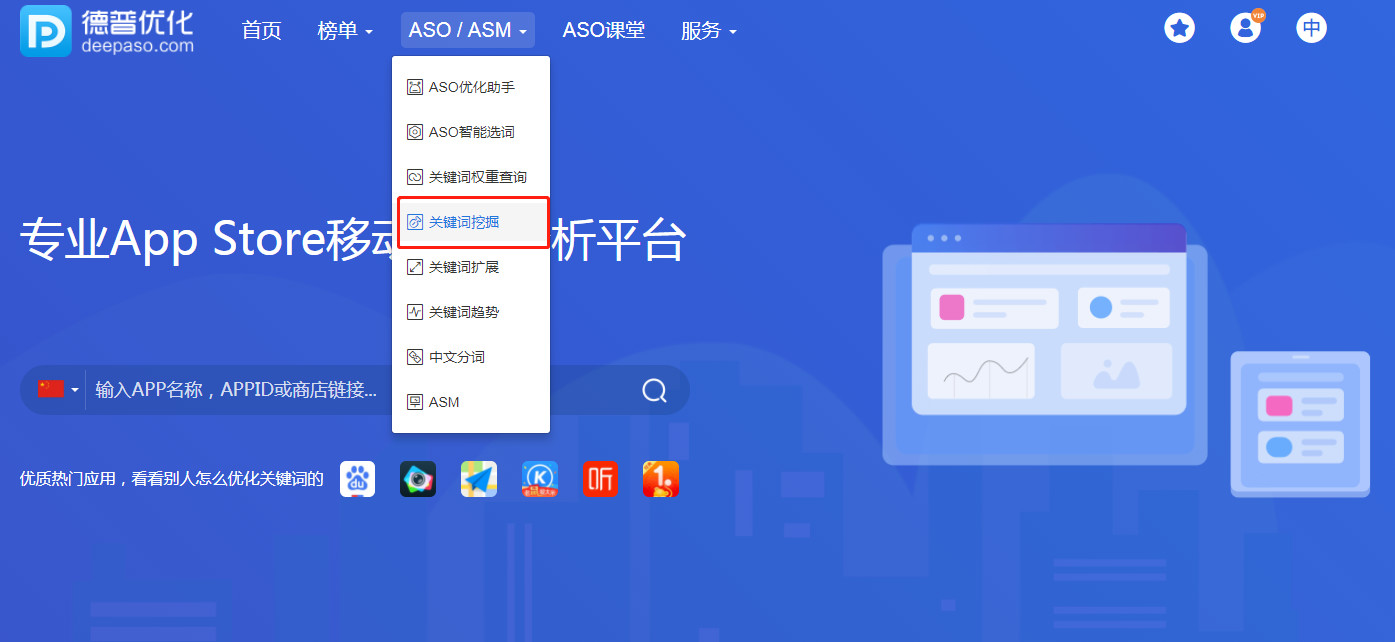
Task: Click the ASO智能选词 menu icon
Action: [x=415, y=132]
